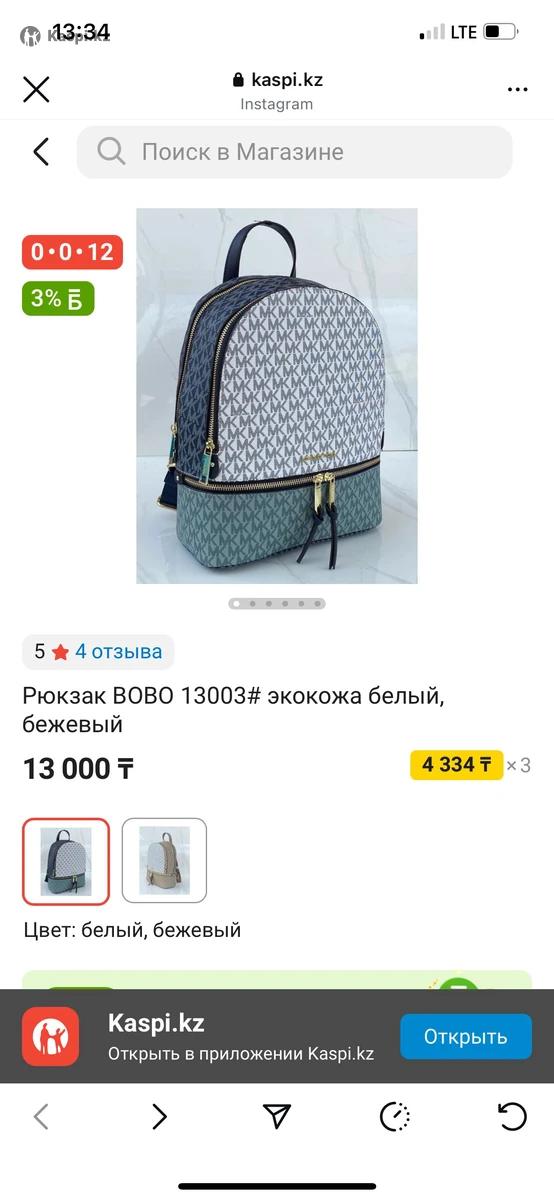Tap the red star rating icon
This screenshot has width=554, height=1200.
pos(60,652)
